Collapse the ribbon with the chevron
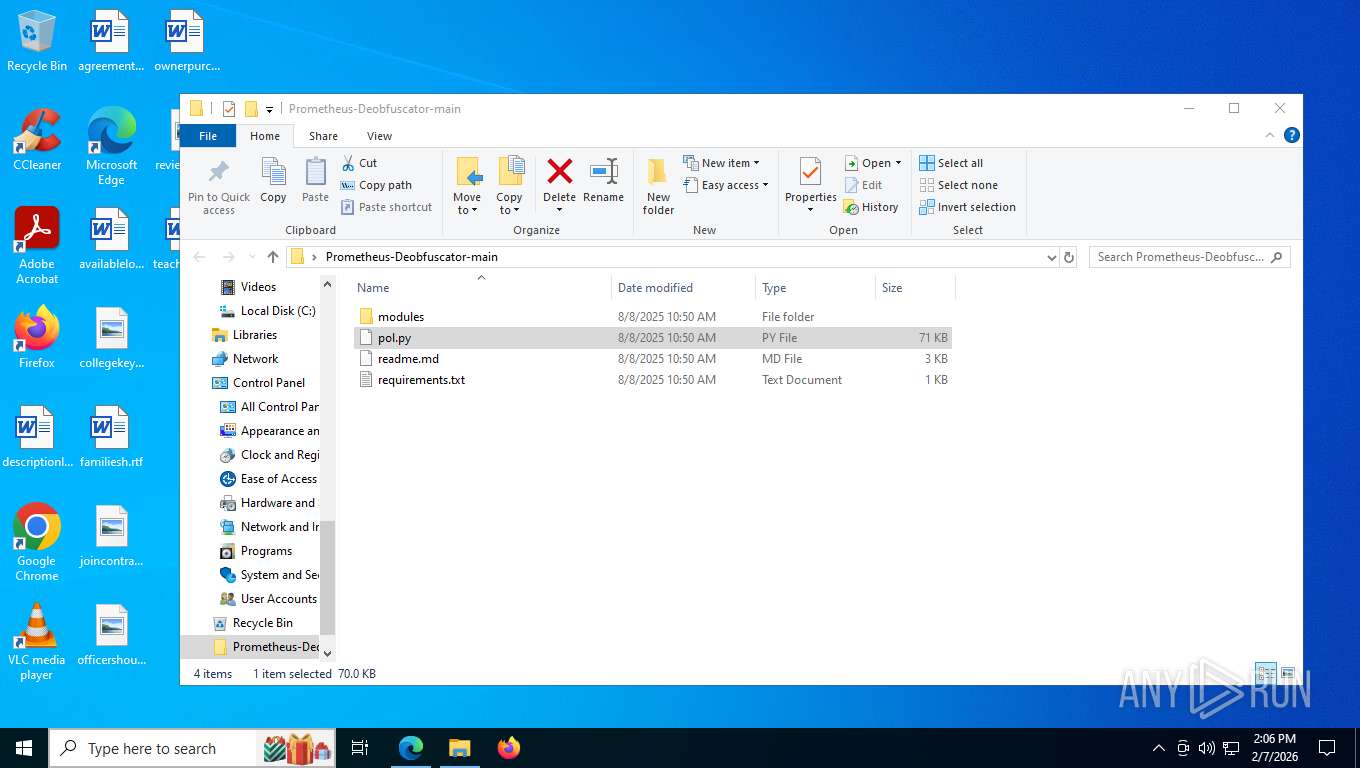Viewport: 1360px width, 768px height. 1270,135
